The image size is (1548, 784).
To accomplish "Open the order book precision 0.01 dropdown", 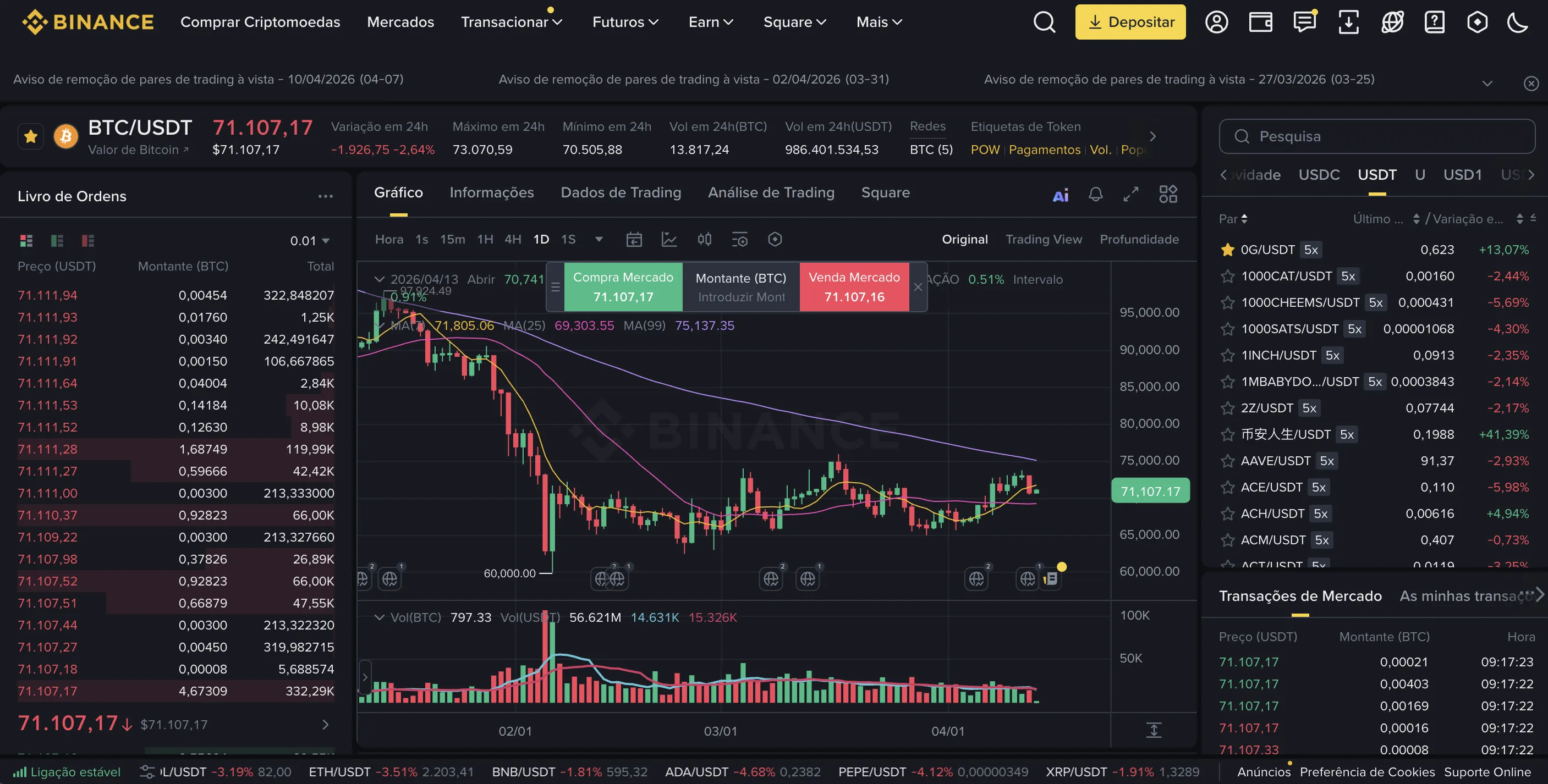I will coord(309,240).
